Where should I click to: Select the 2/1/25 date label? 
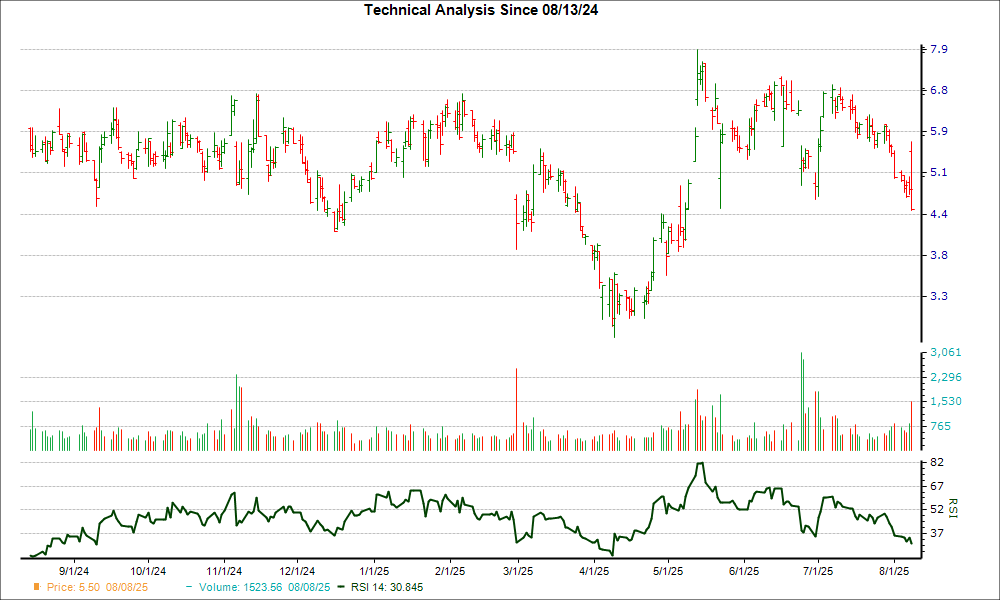pos(450,571)
